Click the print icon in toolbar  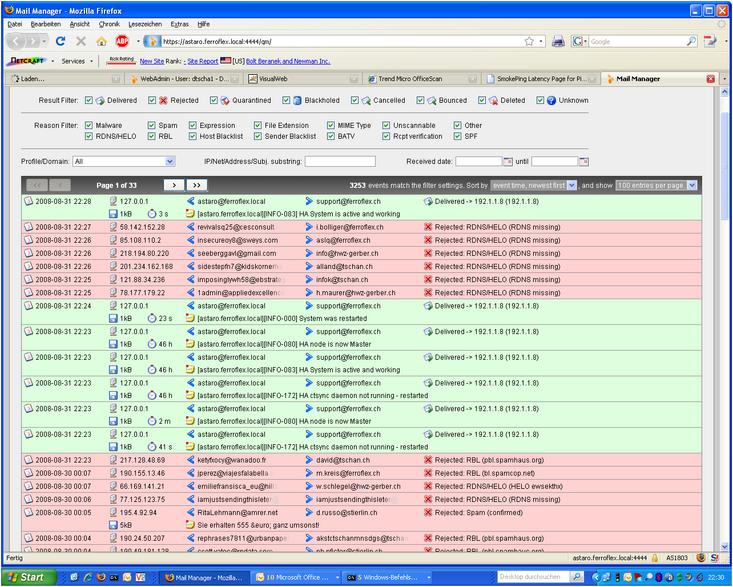(x=558, y=41)
